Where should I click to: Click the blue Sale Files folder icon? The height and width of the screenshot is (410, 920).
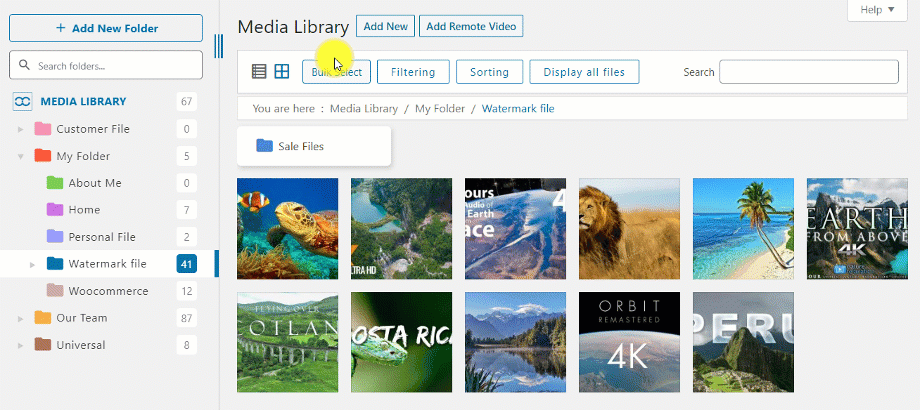[264, 146]
